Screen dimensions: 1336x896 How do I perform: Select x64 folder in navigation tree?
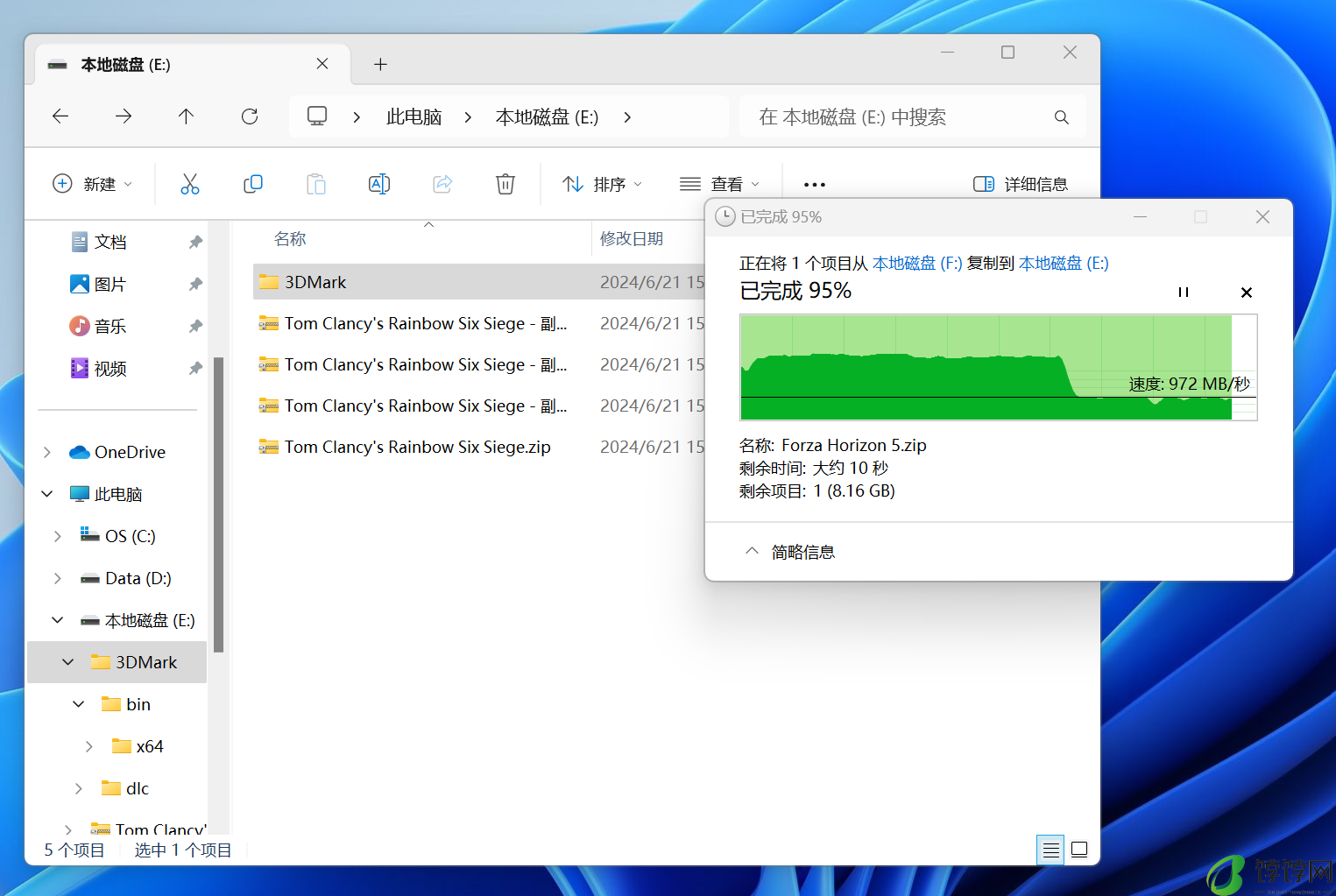coord(138,746)
